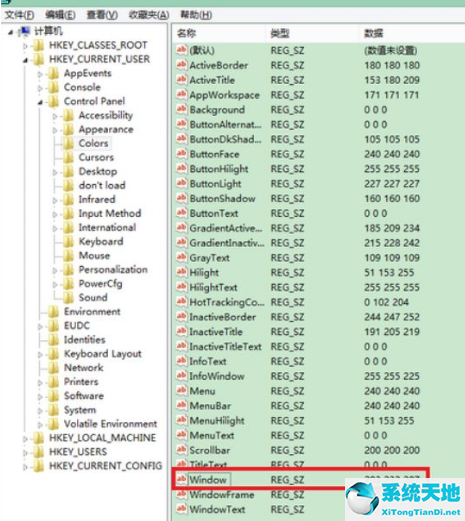This screenshot has width=465, height=521.
Task: Expand the AppEvents key arrow
Action: coord(40,74)
